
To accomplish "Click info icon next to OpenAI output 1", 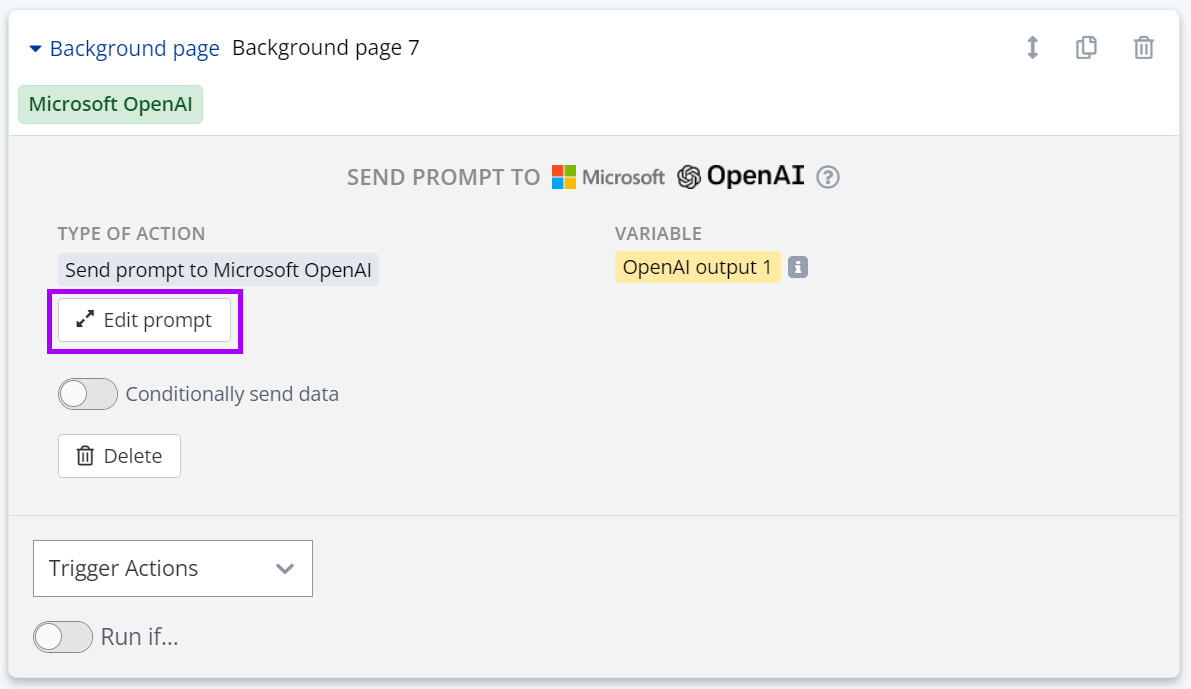I will point(798,267).
